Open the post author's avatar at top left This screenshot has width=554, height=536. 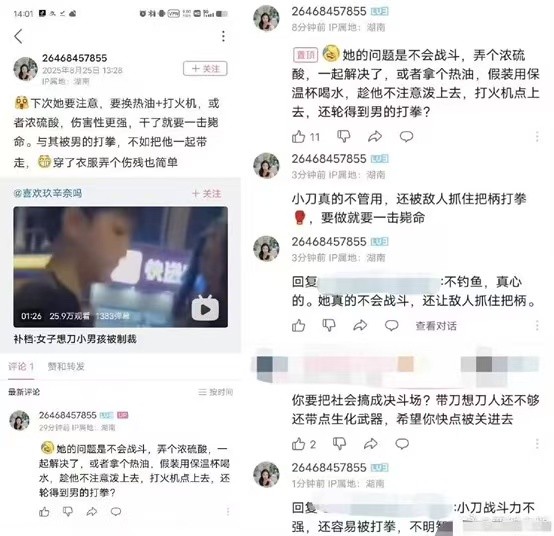click(25, 69)
